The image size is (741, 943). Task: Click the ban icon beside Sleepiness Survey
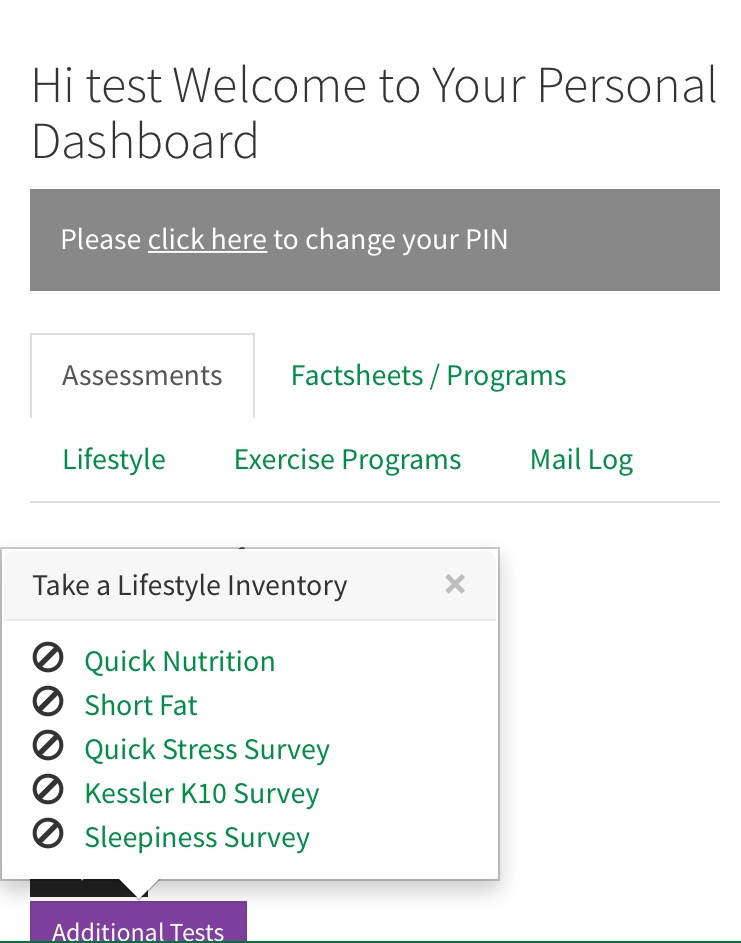click(48, 835)
